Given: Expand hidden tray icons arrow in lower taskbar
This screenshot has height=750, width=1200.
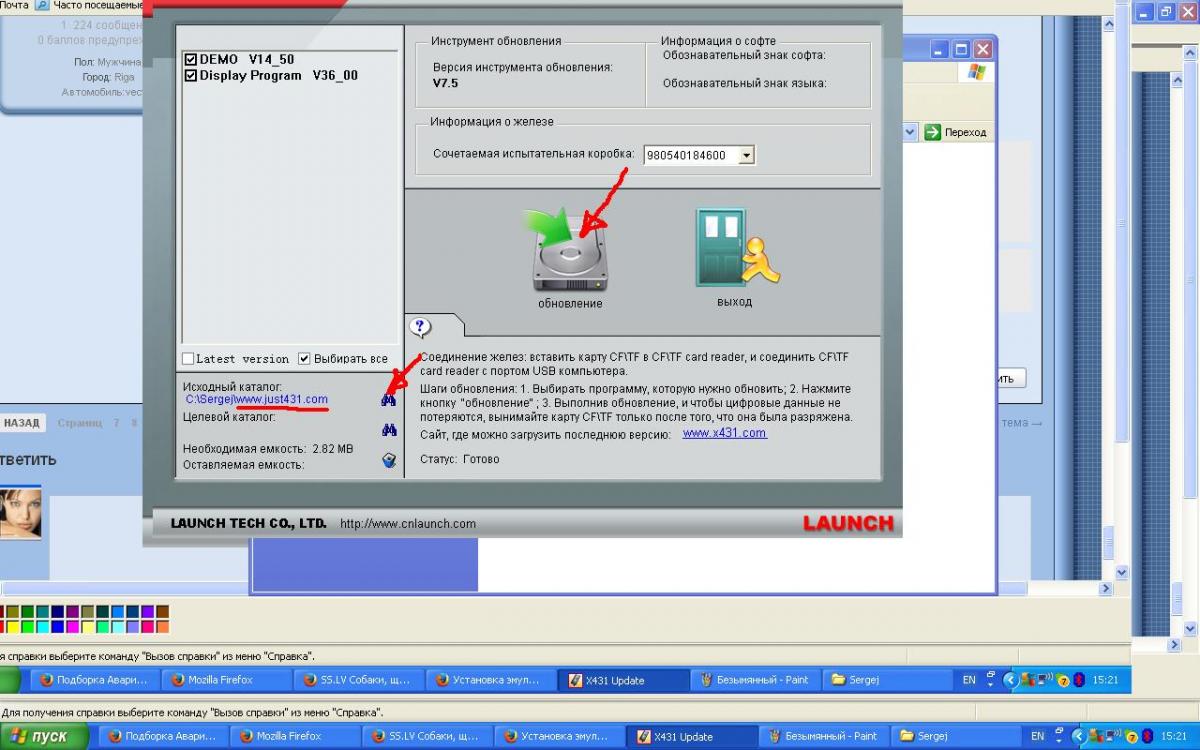Looking at the screenshot, I should coord(1078,736).
